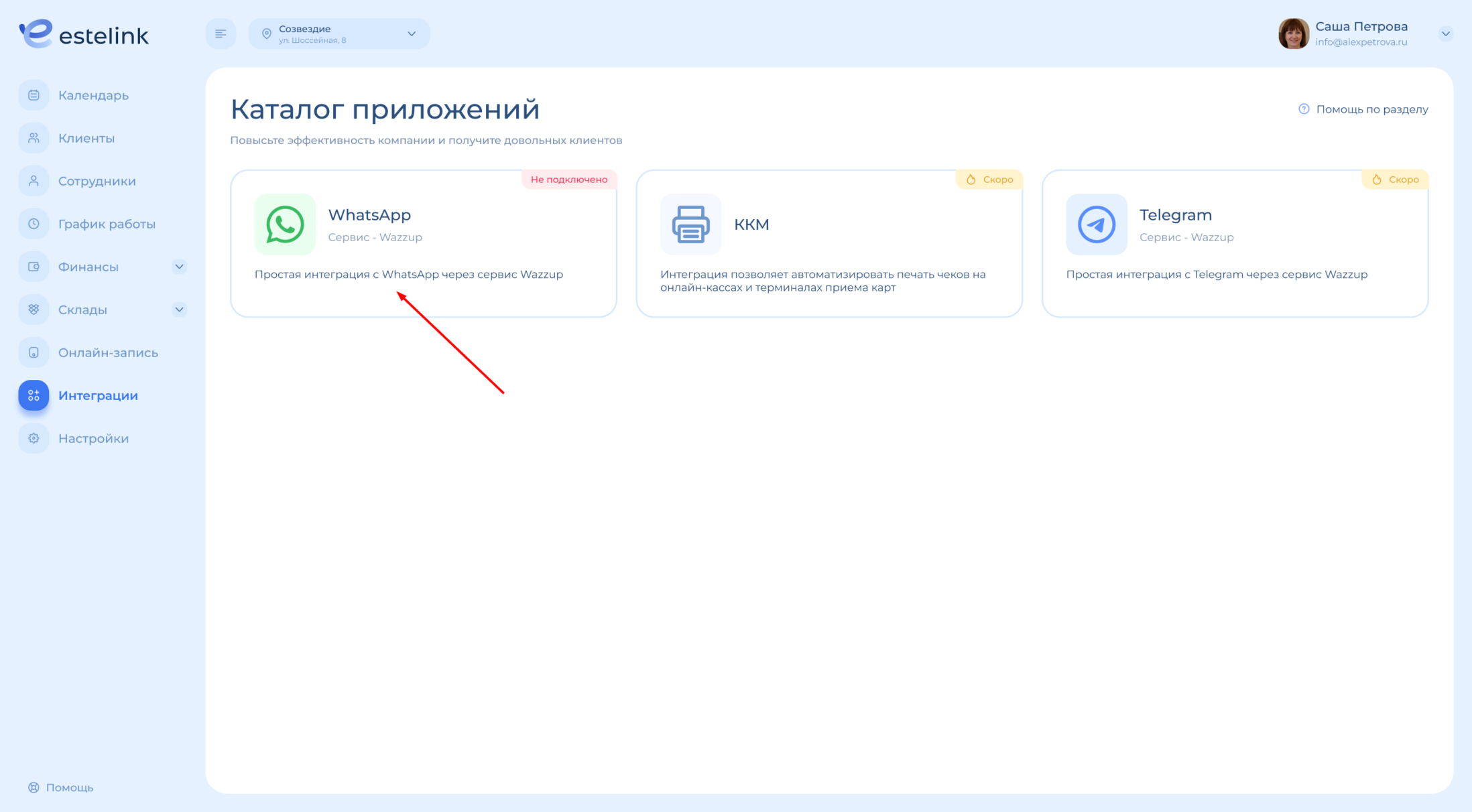Click the Скоро badge on Telegram card
1472x812 pixels.
pyautogui.click(x=1395, y=180)
